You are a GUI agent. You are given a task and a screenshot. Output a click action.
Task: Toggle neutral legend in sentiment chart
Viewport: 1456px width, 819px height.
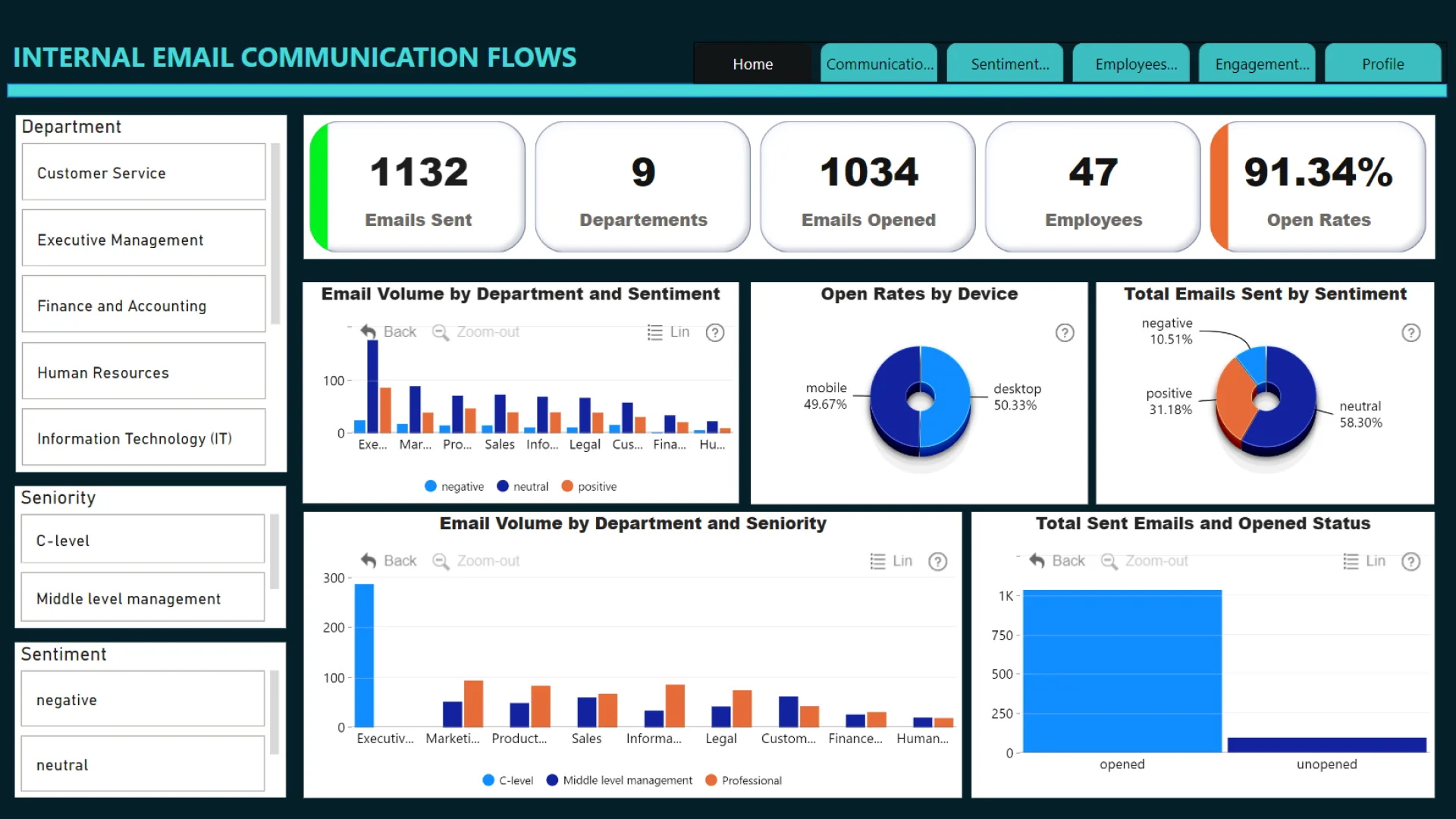tap(522, 486)
